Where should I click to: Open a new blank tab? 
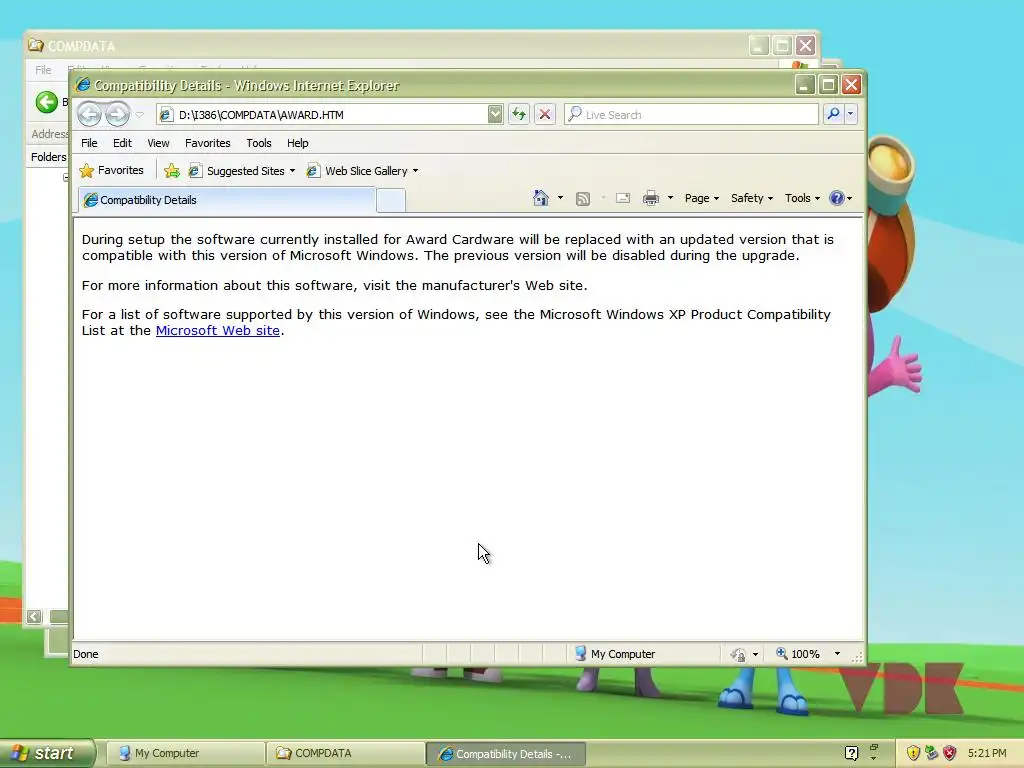click(391, 200)
